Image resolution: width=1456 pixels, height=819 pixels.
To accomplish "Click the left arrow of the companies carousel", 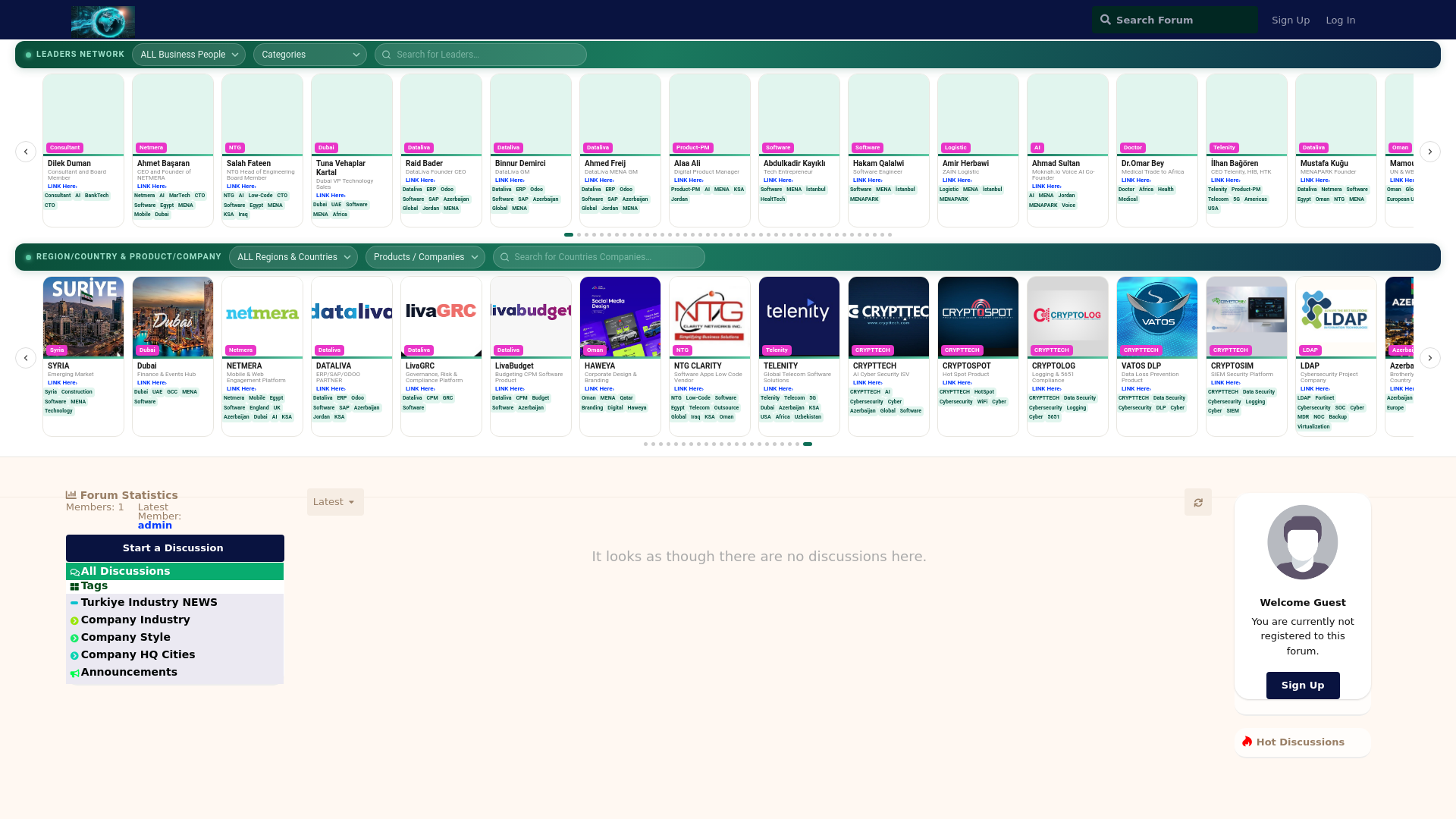I will point(26,358).
